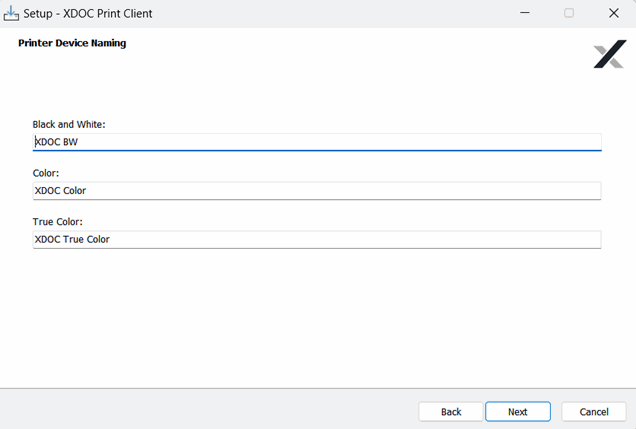Click on the "XDOC True Color" text value
The image size is (636, 429).
click(x=72, y=239)
